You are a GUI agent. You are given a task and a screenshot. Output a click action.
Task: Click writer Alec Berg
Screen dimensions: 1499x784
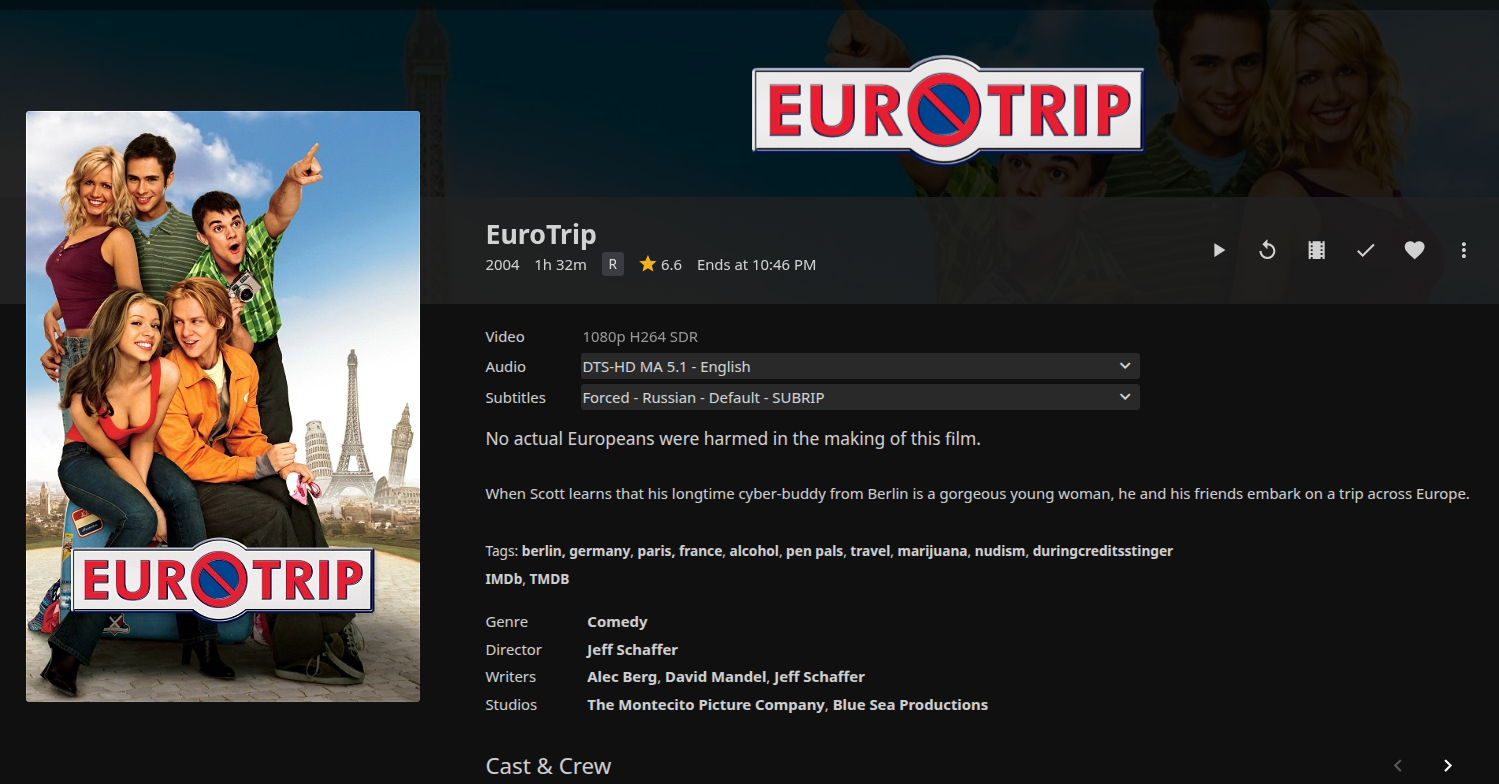coord(621,677)
